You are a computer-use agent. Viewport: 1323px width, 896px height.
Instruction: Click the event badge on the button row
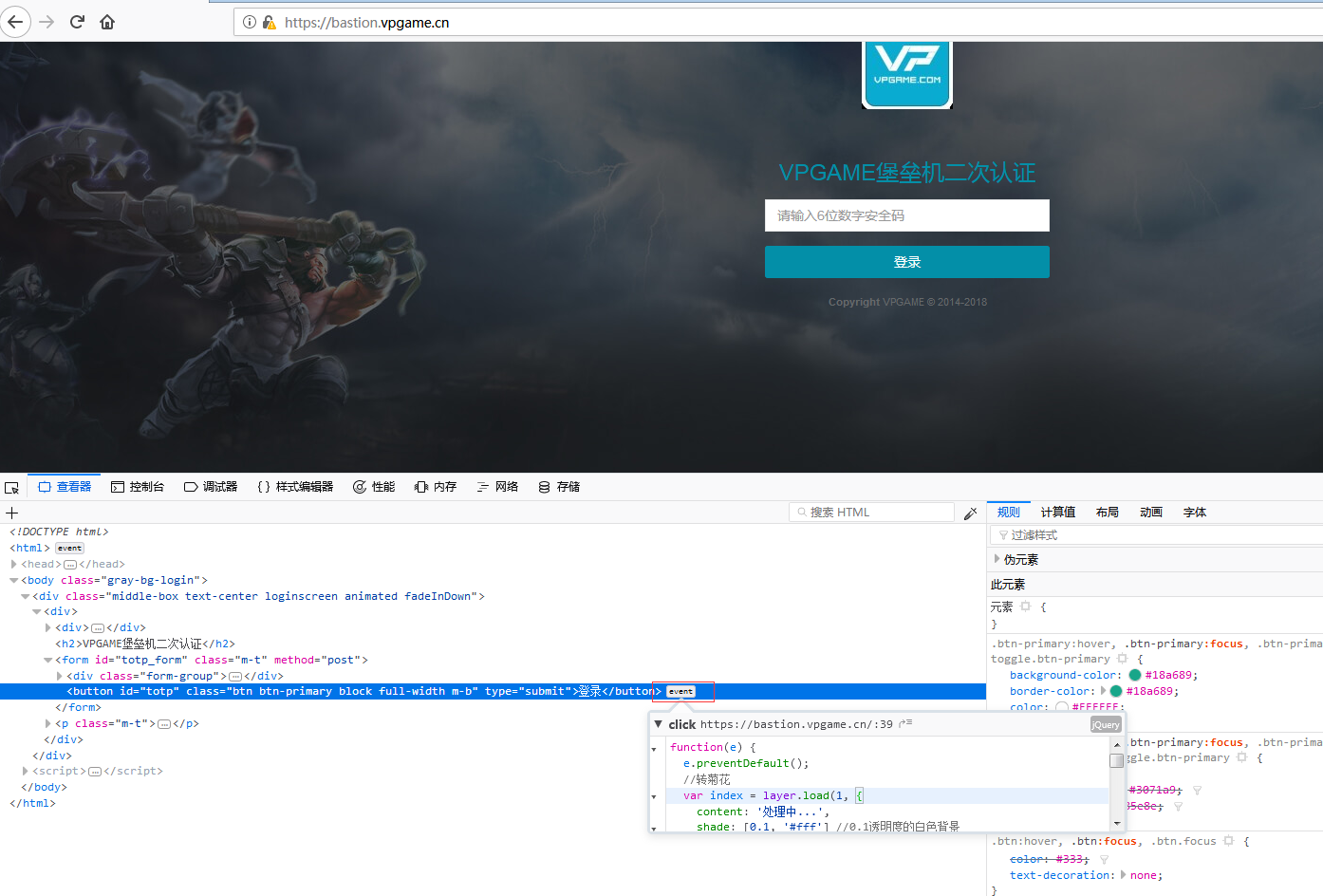(680, 692)
